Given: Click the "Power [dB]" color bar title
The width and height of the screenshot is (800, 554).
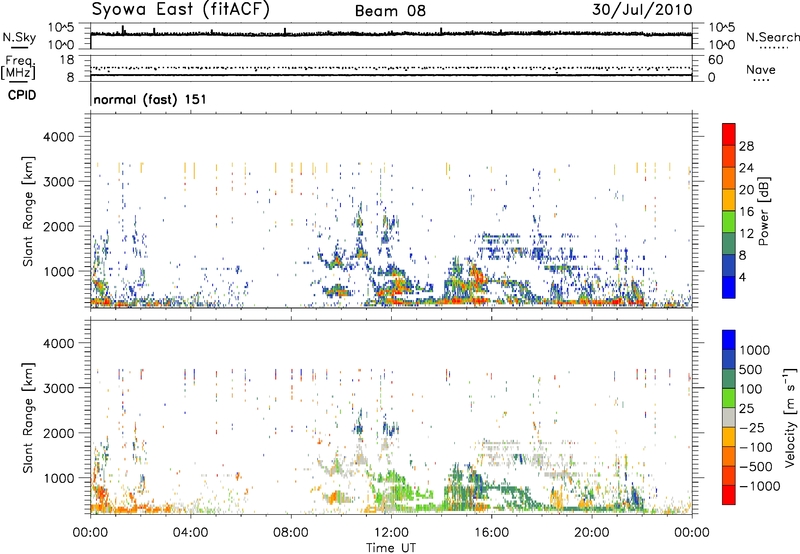Looking at the screenshot, I should click(x=763, y=211).
